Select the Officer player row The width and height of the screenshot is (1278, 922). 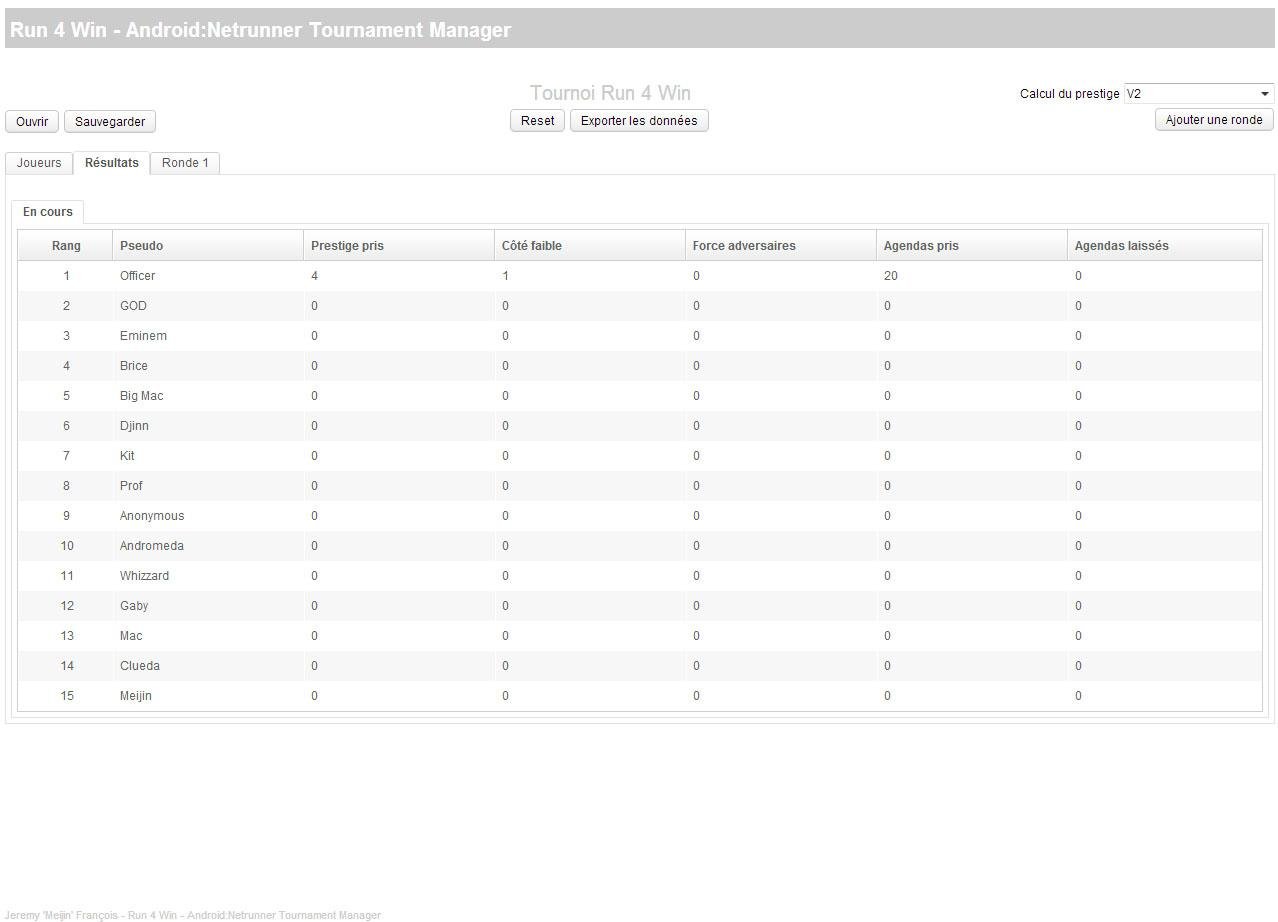137,275
